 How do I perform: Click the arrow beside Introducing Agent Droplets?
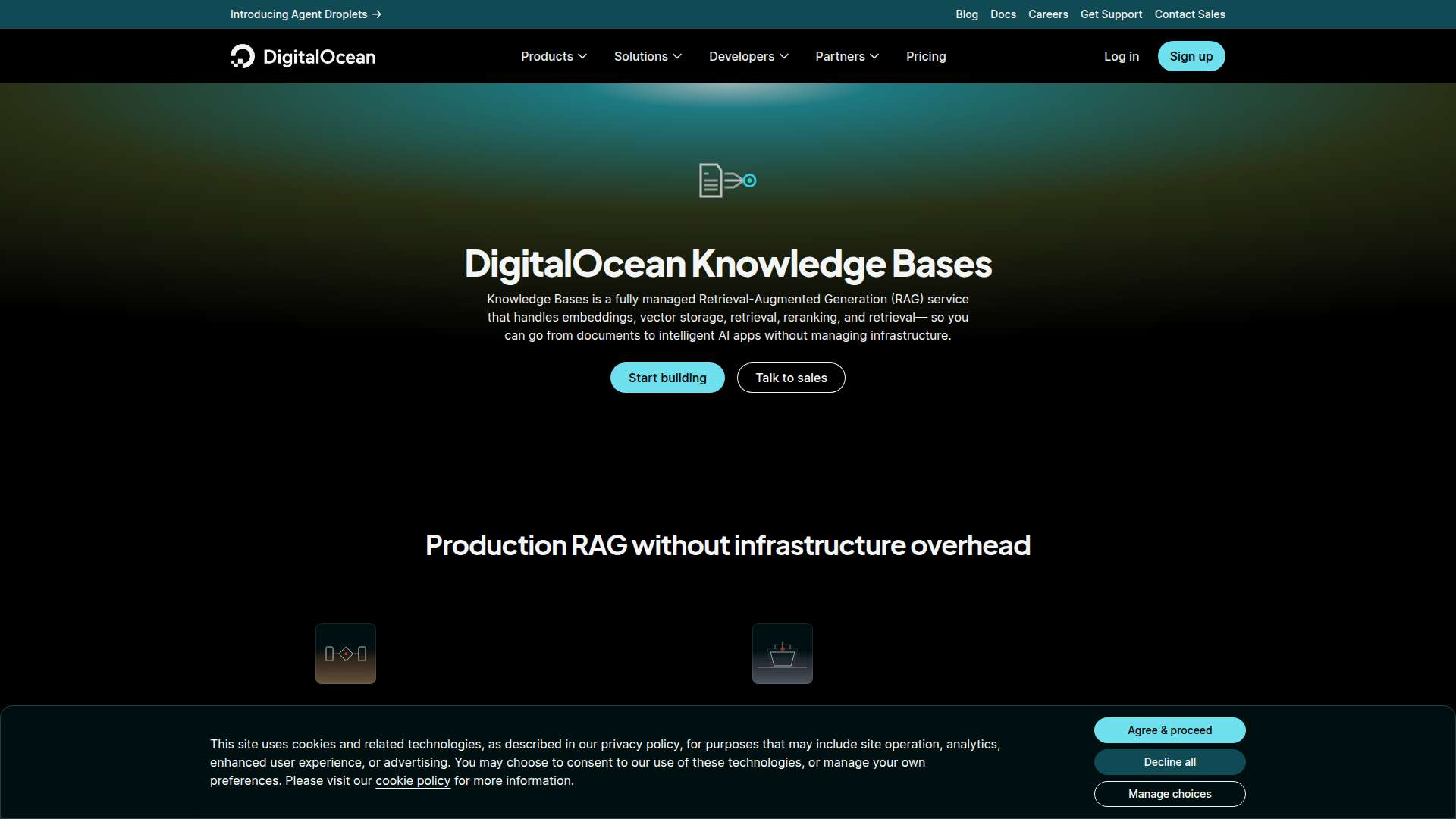click(377, 14)
